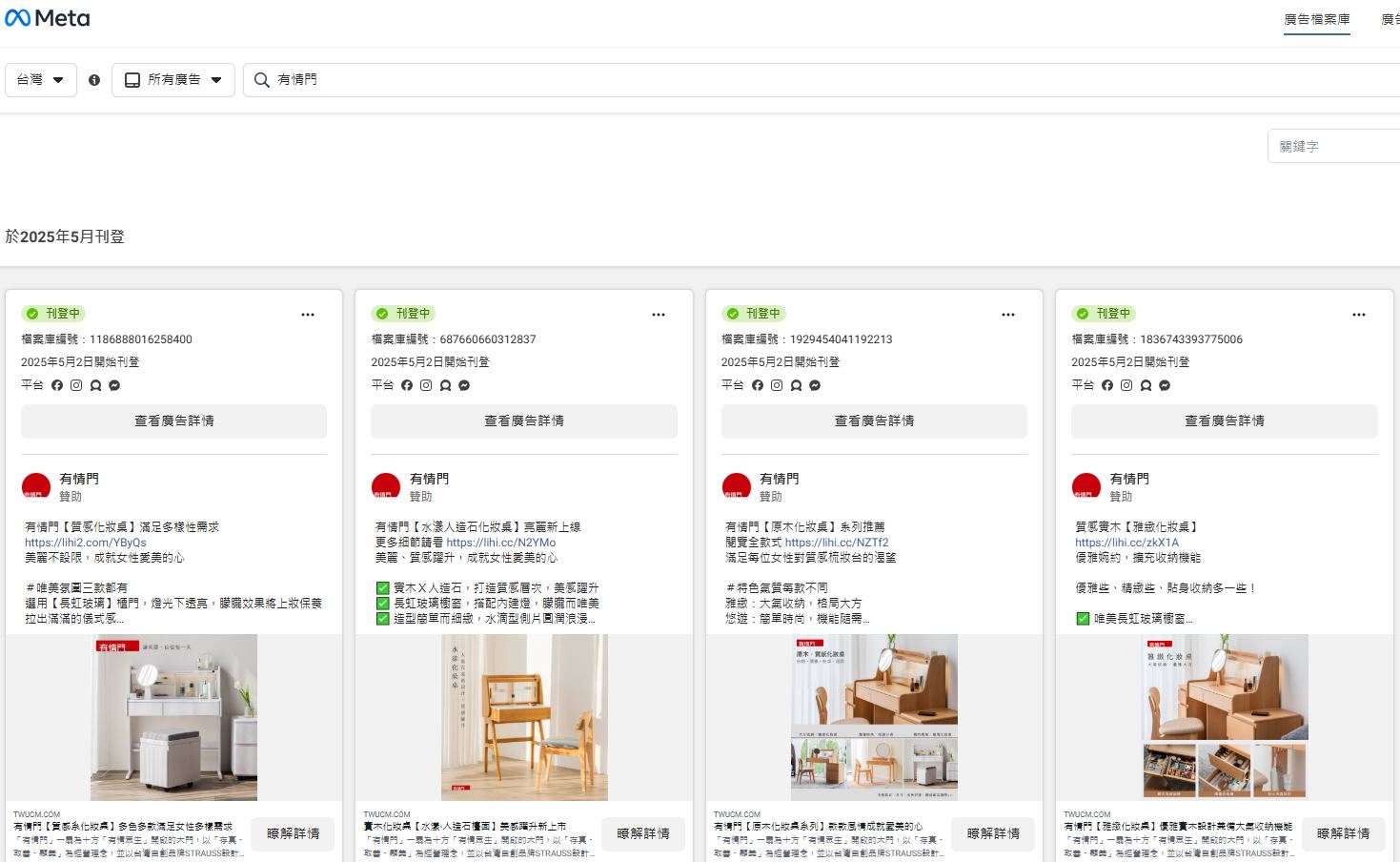
Task: Open the 雅緻化妝桌 drawer collage ad image
Action: point(1225,717)
